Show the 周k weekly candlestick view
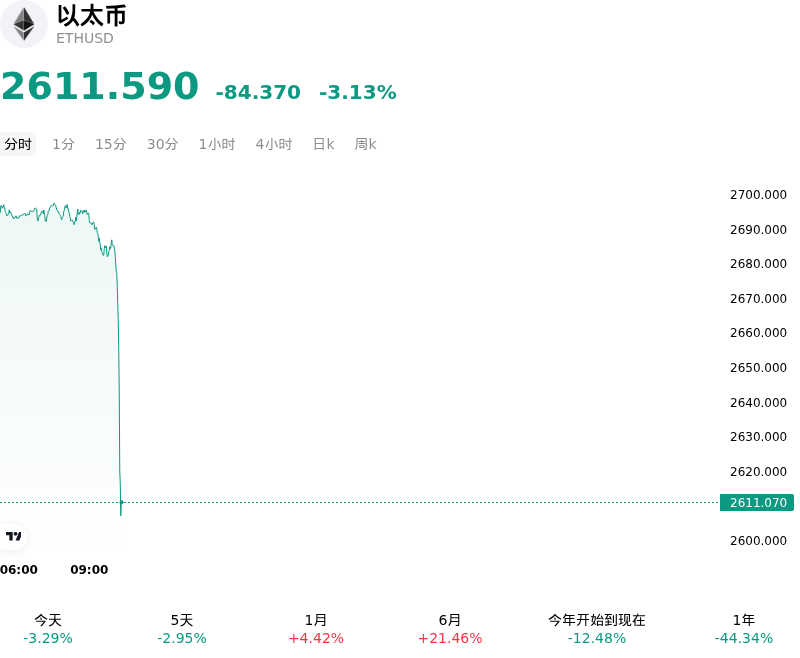 pyautogui.click(x=365, y=144)
